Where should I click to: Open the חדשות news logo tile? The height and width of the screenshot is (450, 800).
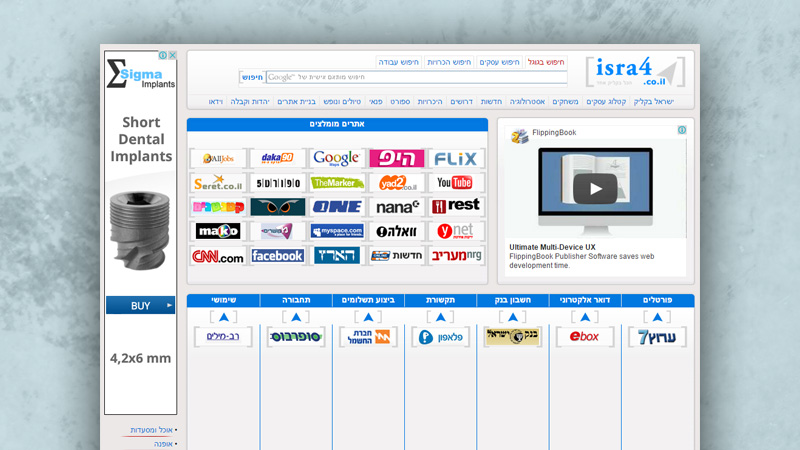coord(396,256)
